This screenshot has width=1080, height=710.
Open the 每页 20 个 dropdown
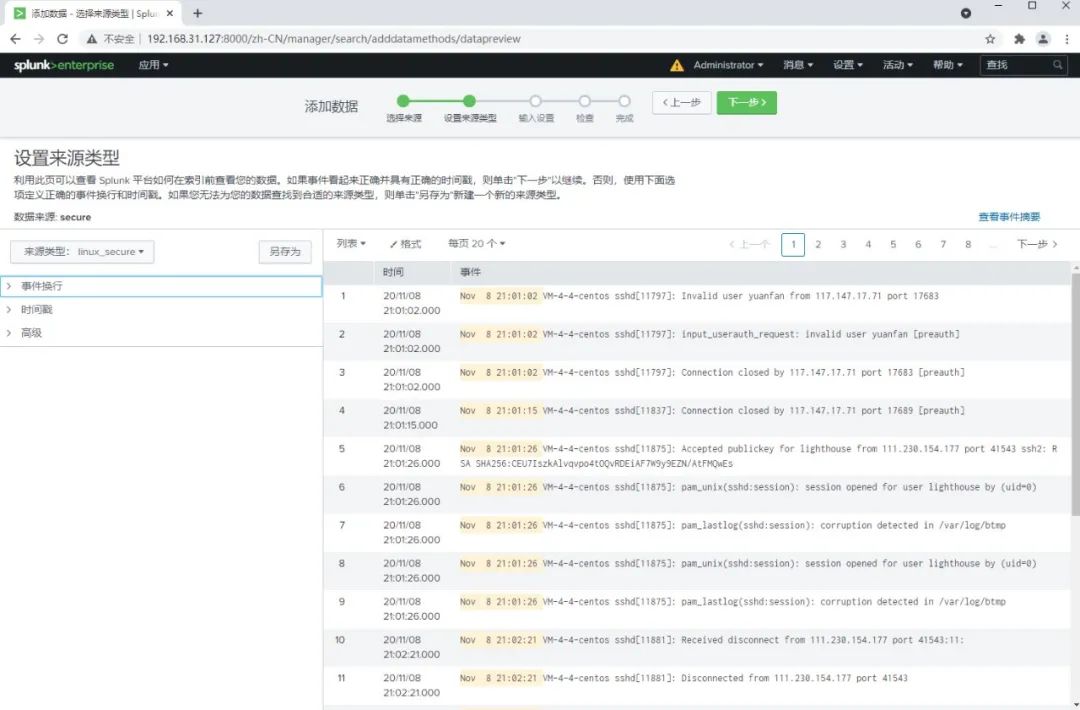pyautogui.click(x=477, y=244)
